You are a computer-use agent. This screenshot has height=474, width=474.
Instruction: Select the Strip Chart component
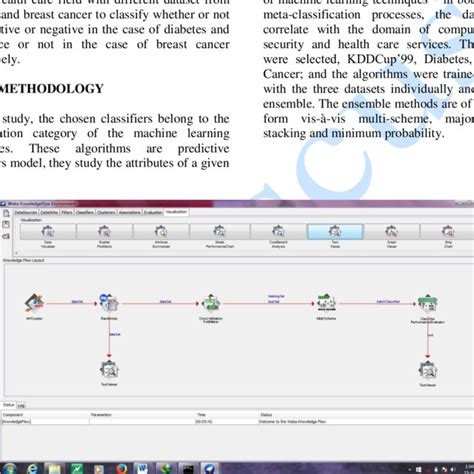[448, 232]
